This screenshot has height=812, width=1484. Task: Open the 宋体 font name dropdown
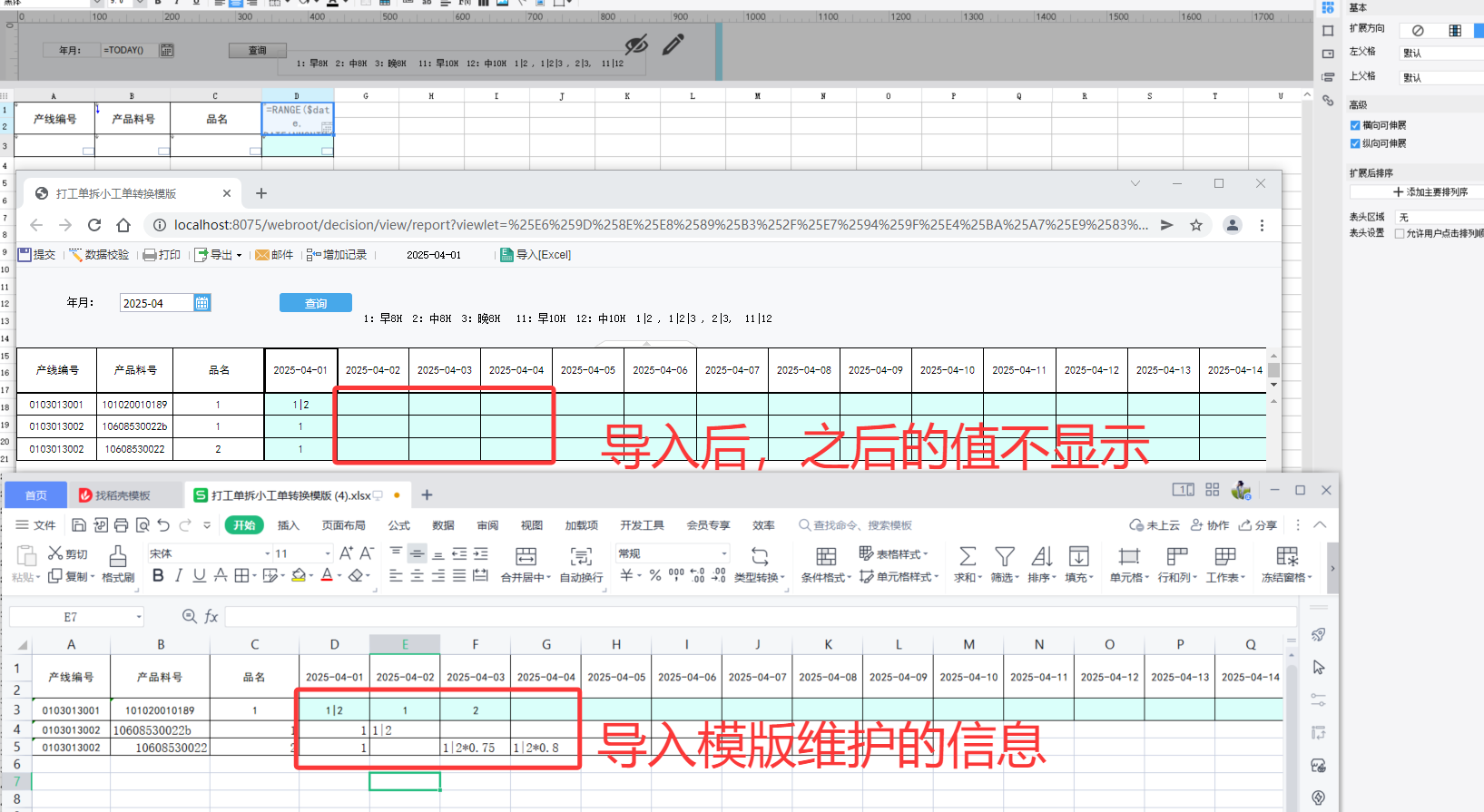[x=268, y=553]
